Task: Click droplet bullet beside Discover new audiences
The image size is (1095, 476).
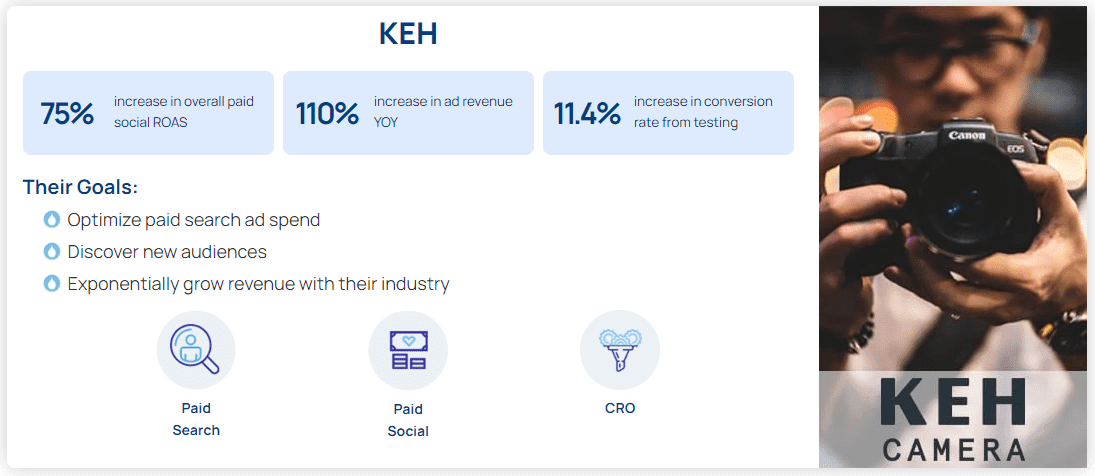Action: pyautogui.click(x=52, y=252)
